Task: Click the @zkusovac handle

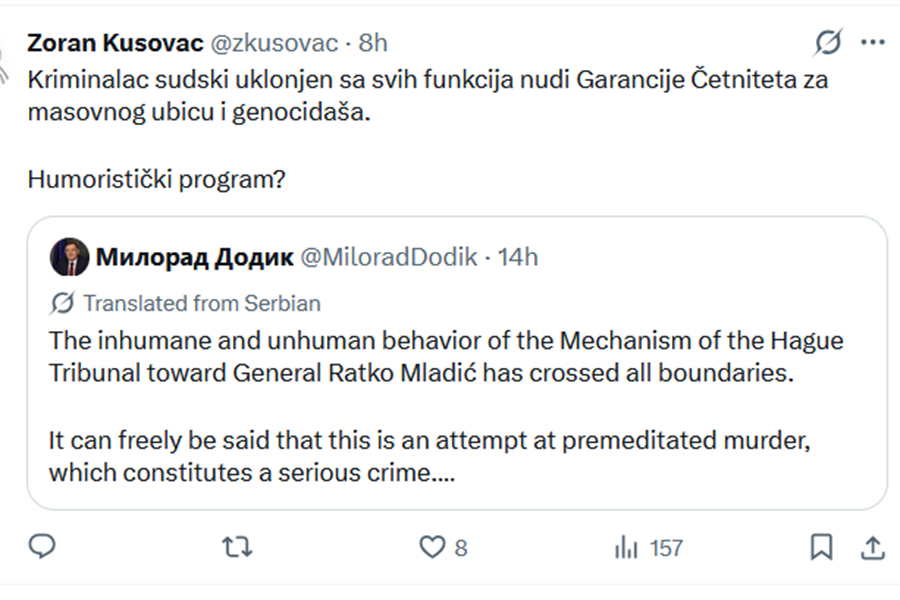Action: tap(271, 43)
